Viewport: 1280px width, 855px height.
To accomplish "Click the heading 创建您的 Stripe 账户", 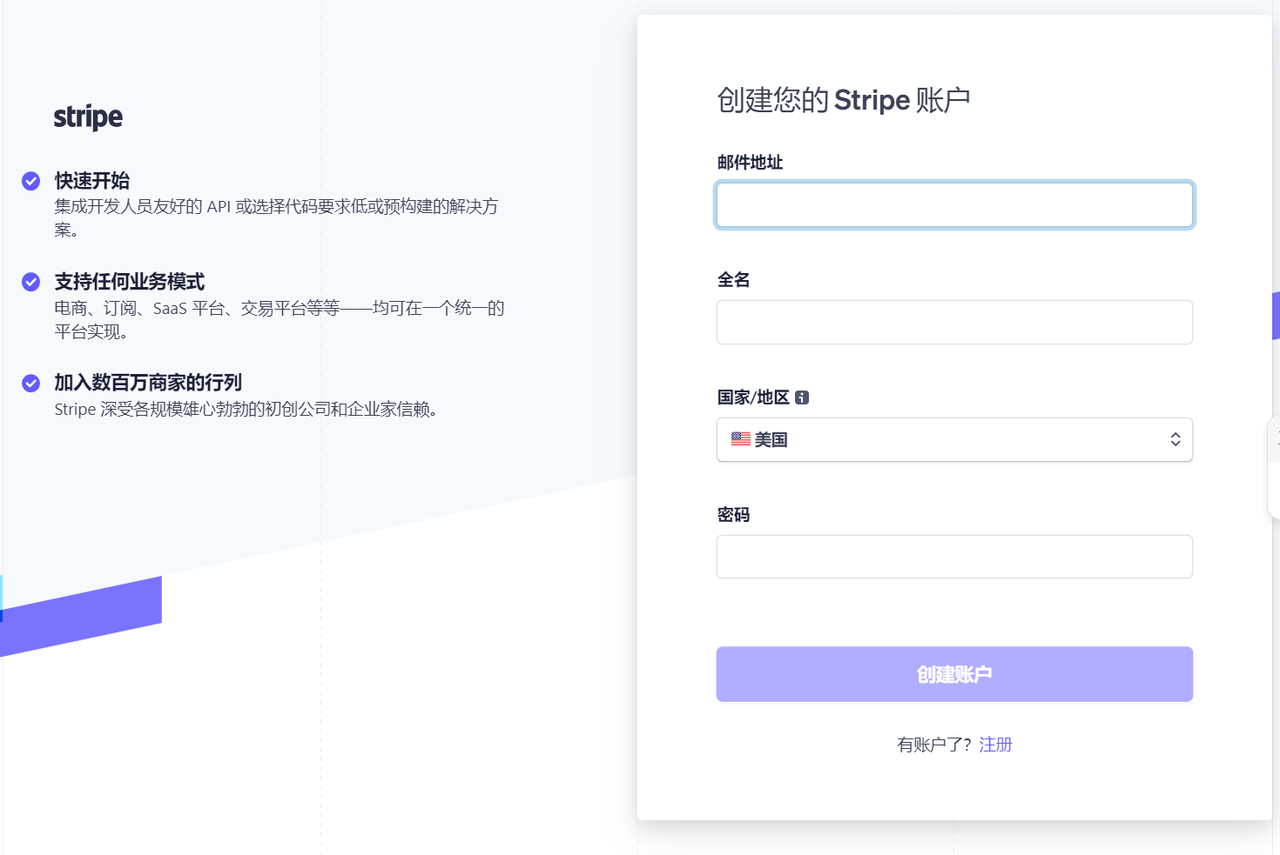I will (x=844, y=100).
